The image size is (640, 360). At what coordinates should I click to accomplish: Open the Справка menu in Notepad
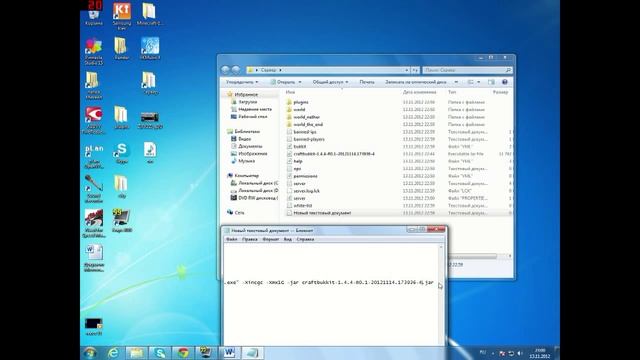[305, 239]
